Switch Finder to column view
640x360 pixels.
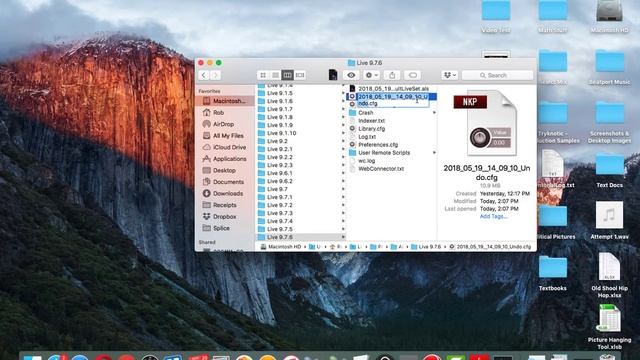[x=287, y=75]
